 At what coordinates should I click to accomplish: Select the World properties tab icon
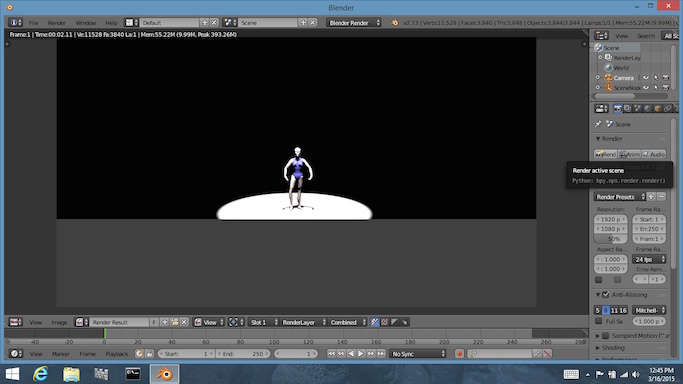point(647,108)
